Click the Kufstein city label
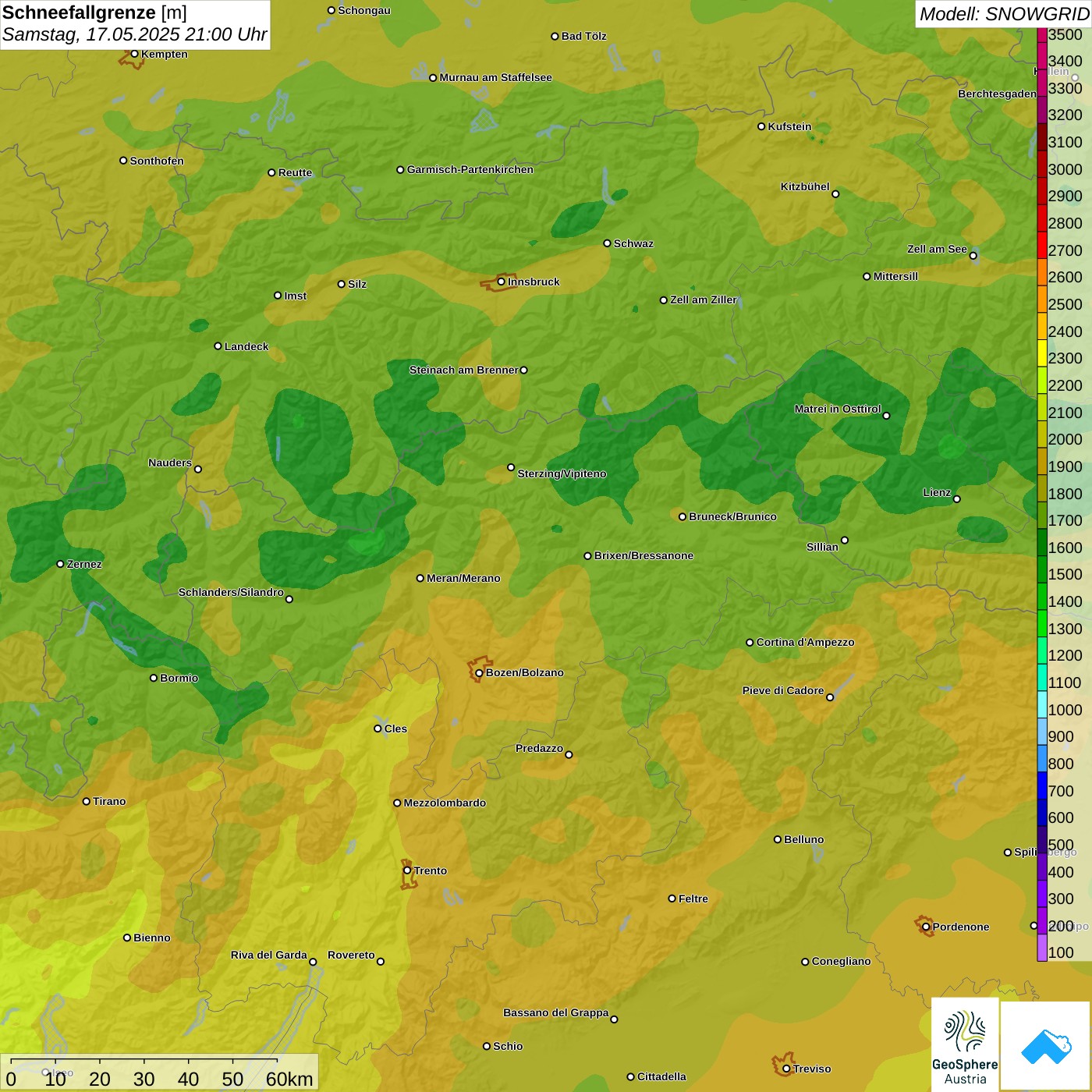1092x1092 pixels. click(x=789, y=126)
